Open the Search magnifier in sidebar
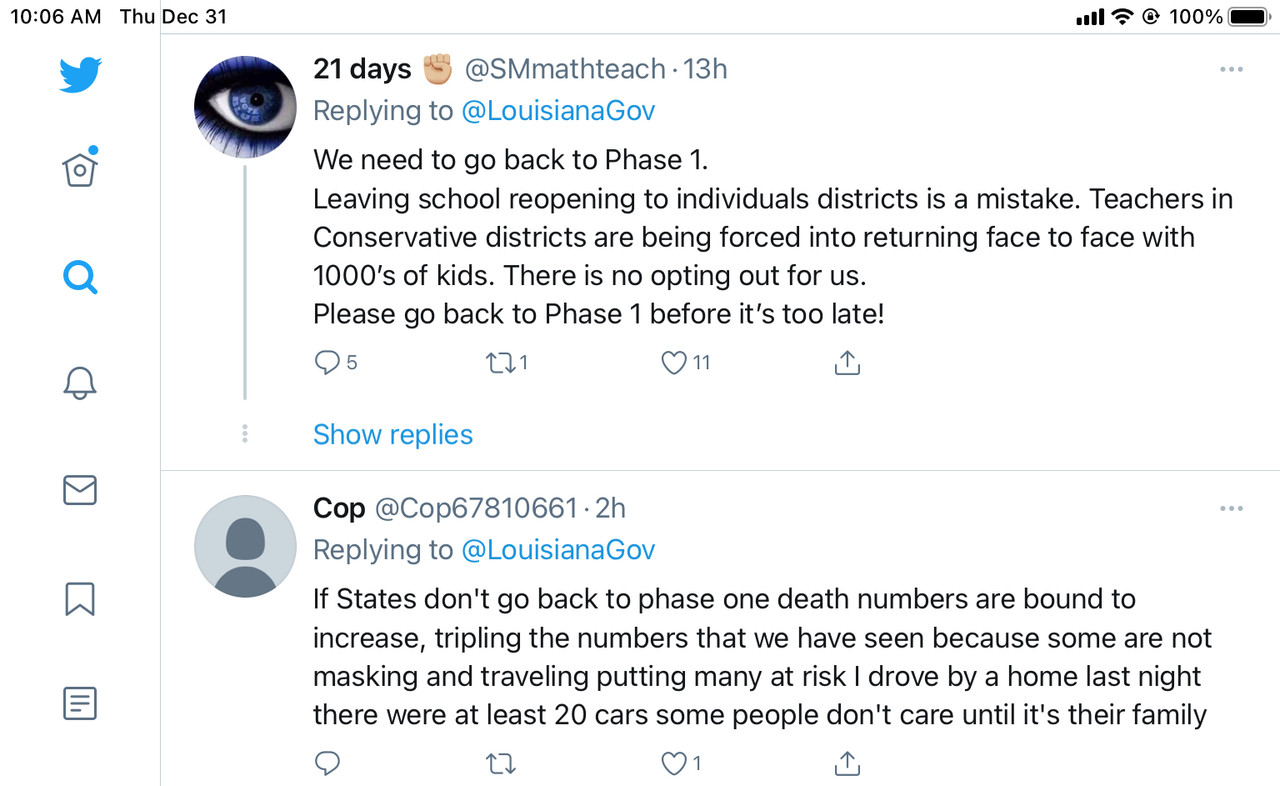The image size is (1280, 786). 80,277
